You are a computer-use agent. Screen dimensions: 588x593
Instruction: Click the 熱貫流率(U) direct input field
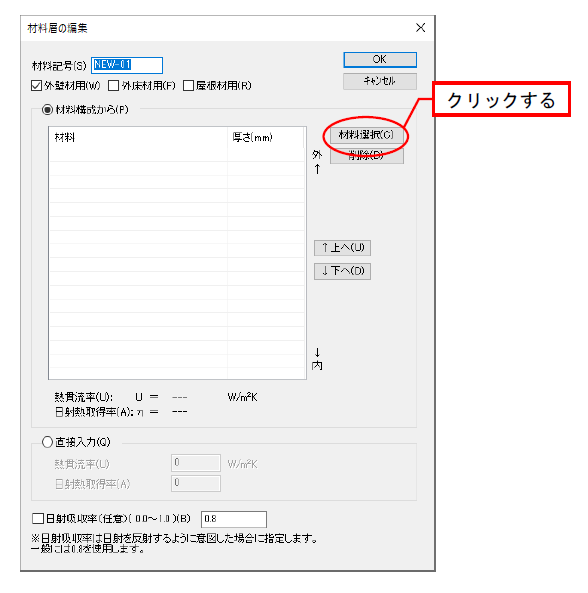coord(196,463)
